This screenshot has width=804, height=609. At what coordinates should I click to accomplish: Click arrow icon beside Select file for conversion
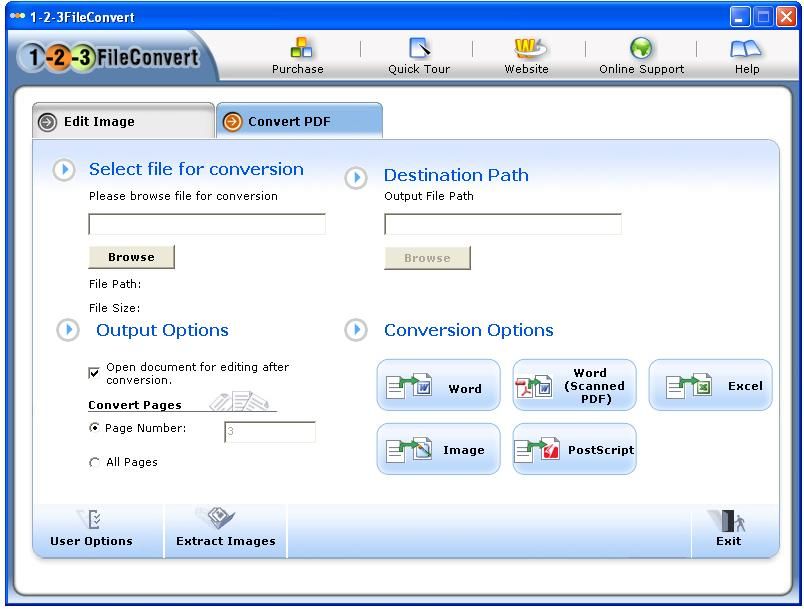tap(65, 170)
